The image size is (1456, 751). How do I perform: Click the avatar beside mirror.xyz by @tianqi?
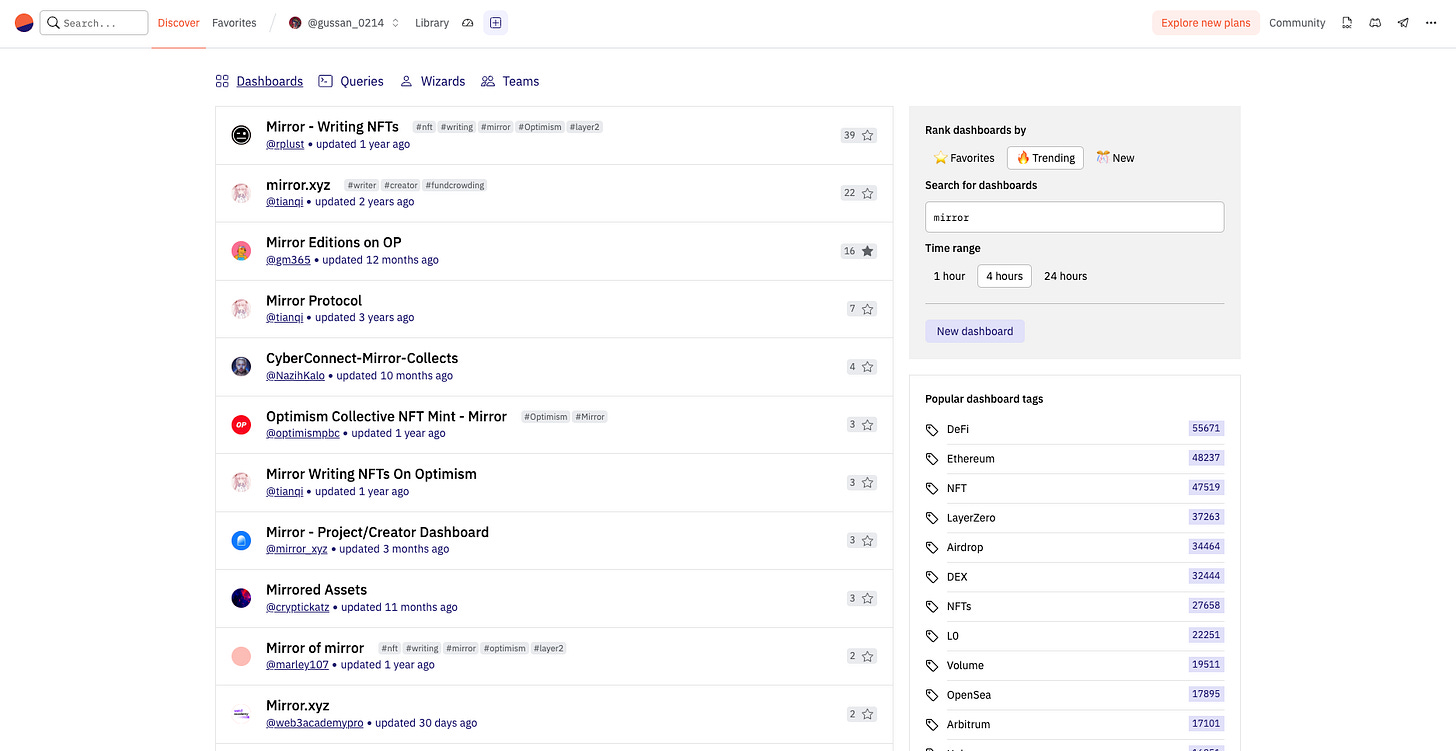point(241,193)
